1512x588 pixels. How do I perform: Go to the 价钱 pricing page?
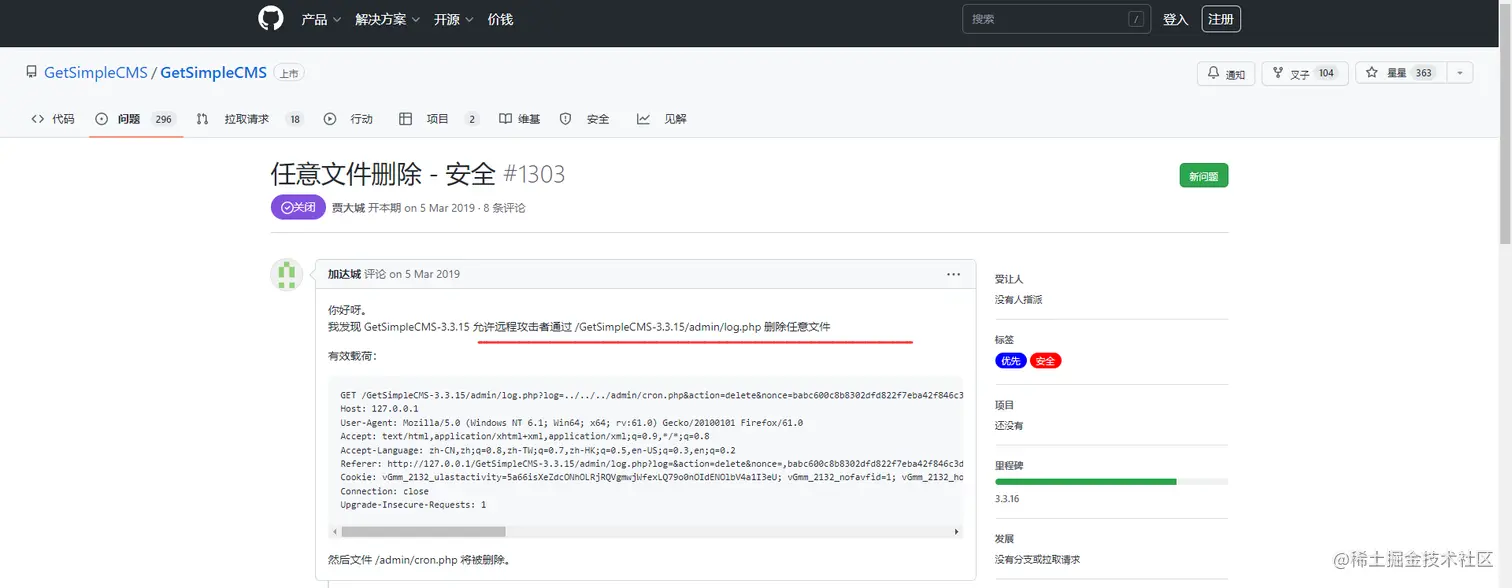click(500, 19)
